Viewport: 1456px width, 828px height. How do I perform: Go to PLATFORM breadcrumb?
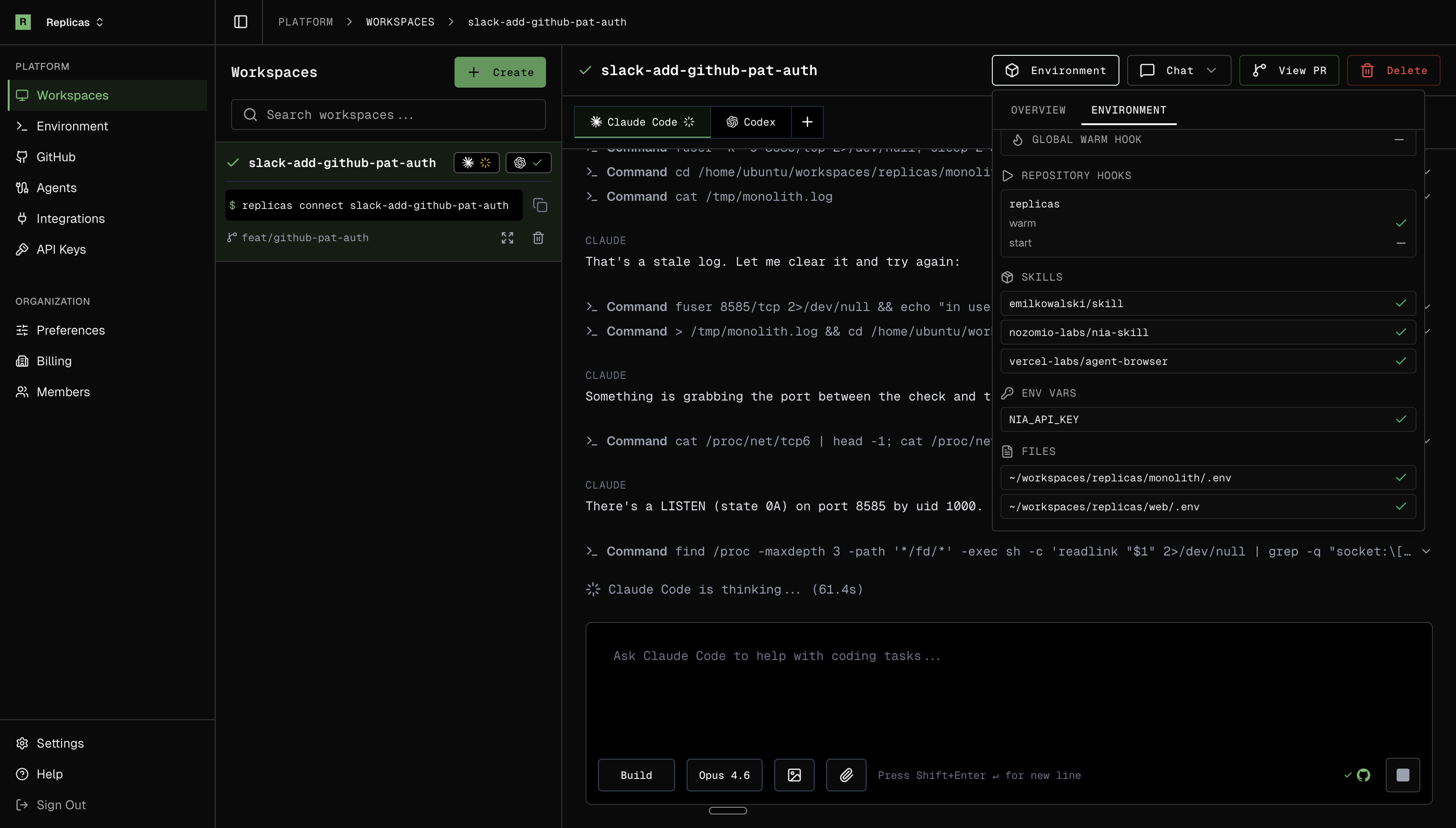305,22
